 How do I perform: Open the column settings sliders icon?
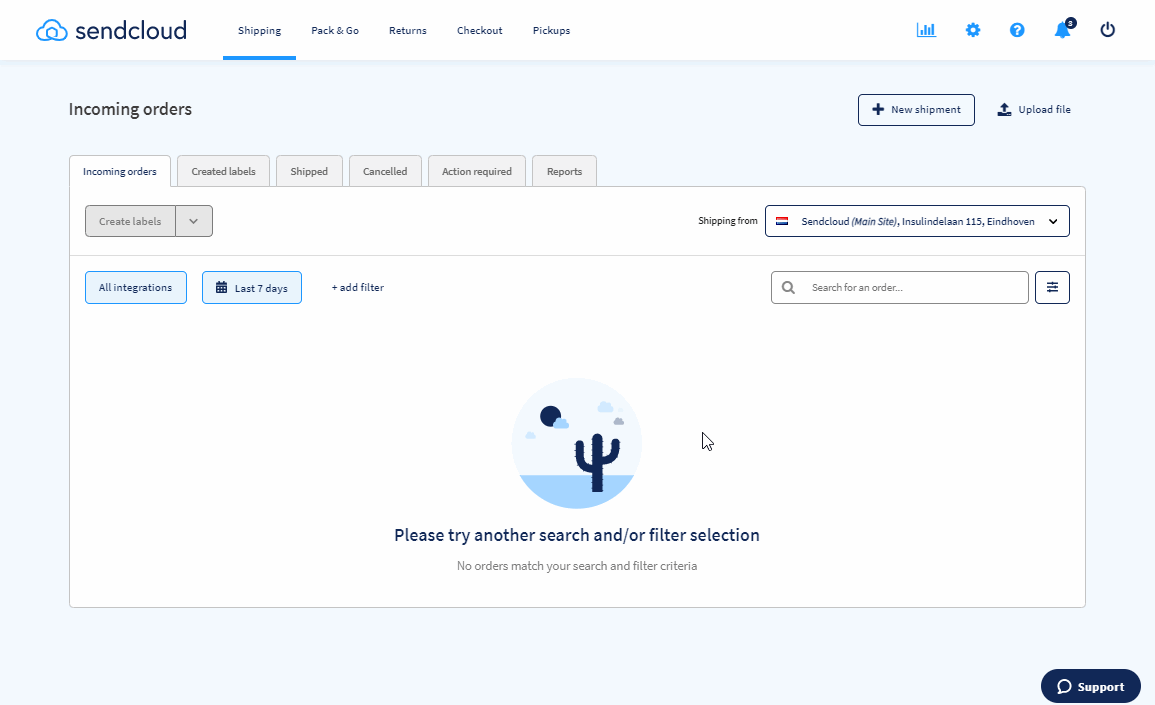[x=1052, y=287]
